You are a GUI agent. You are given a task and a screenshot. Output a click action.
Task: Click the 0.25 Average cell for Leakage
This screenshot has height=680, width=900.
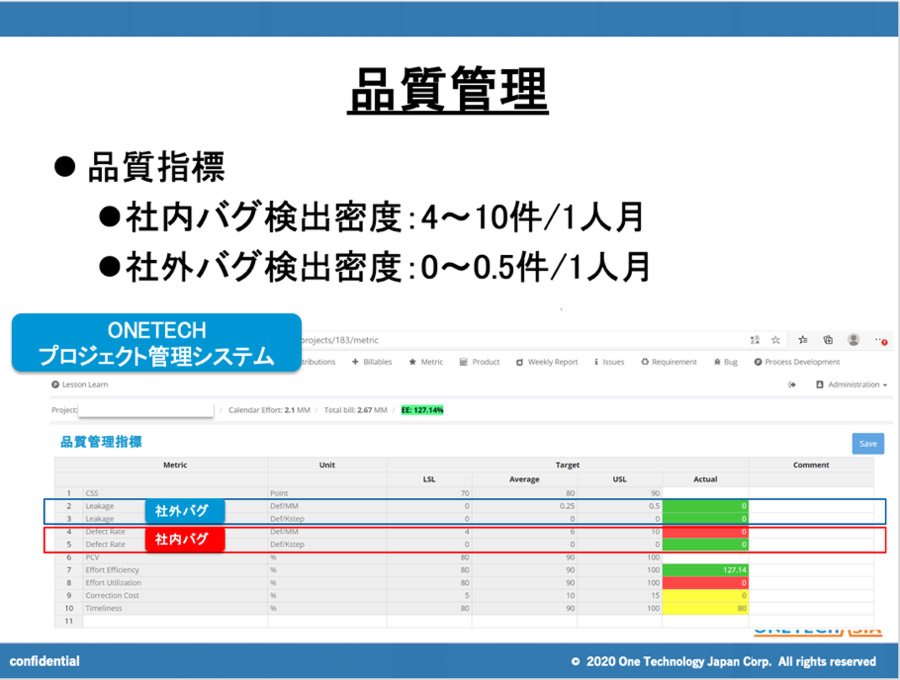(524, 506)
